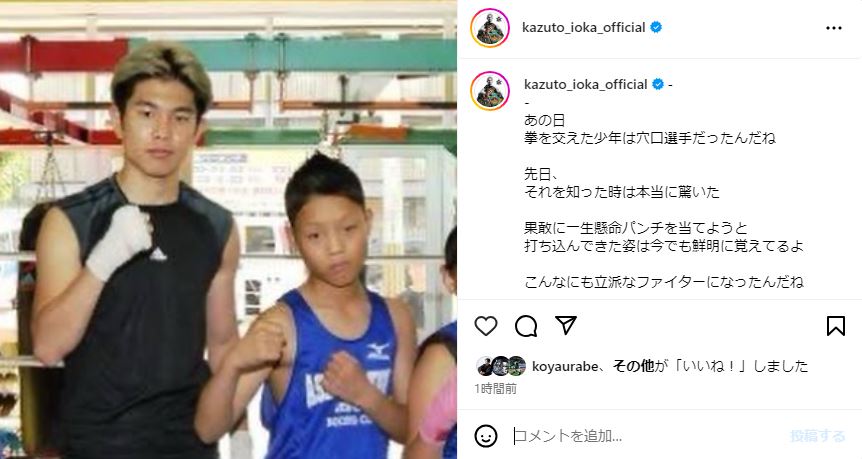Open koyaurabe's profile from likes

pyautogui.click(x=565, y=366)
